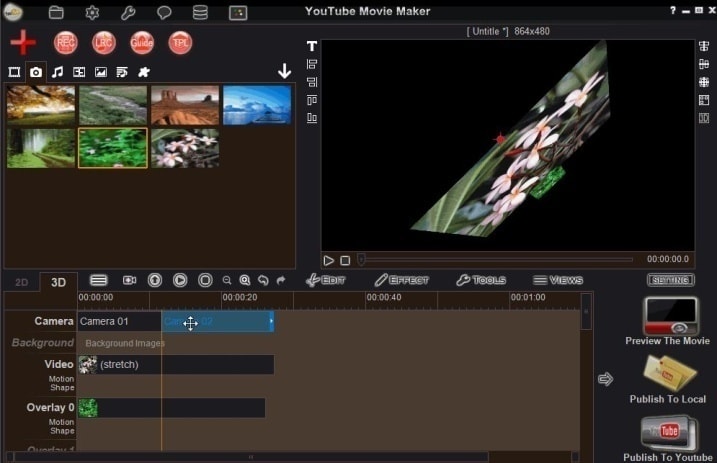Viewport: 717px width, 463px height.
Task: Open the lyrics/text media tab icon
Action: (122, 72)
